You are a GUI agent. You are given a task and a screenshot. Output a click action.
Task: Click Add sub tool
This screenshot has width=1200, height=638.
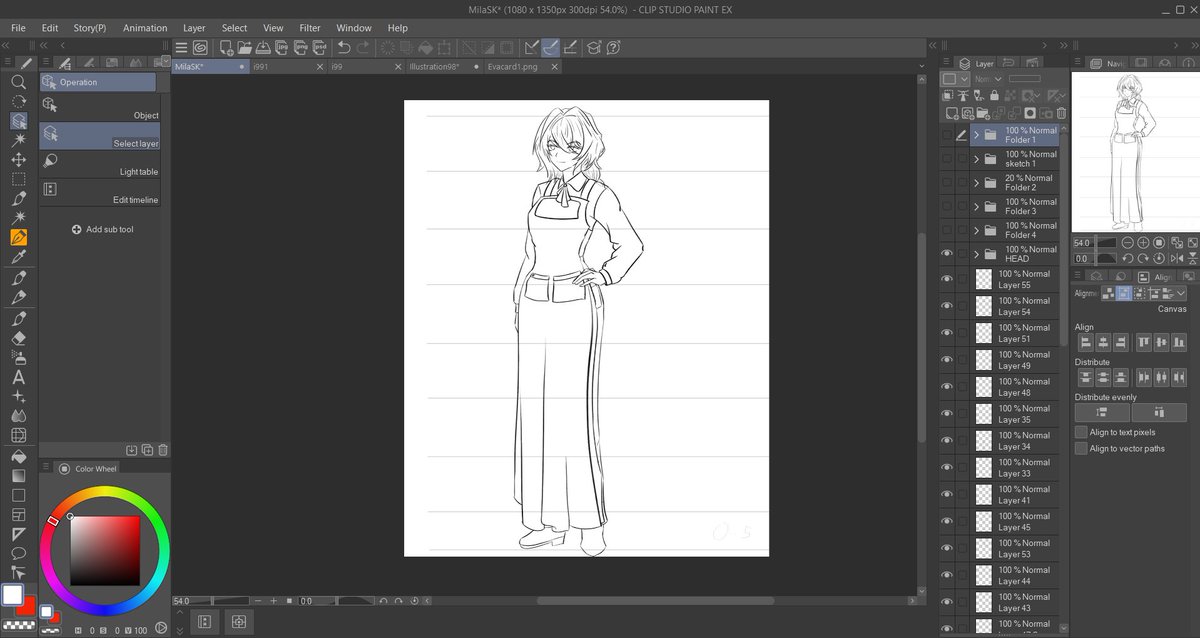tap(103, 229)
